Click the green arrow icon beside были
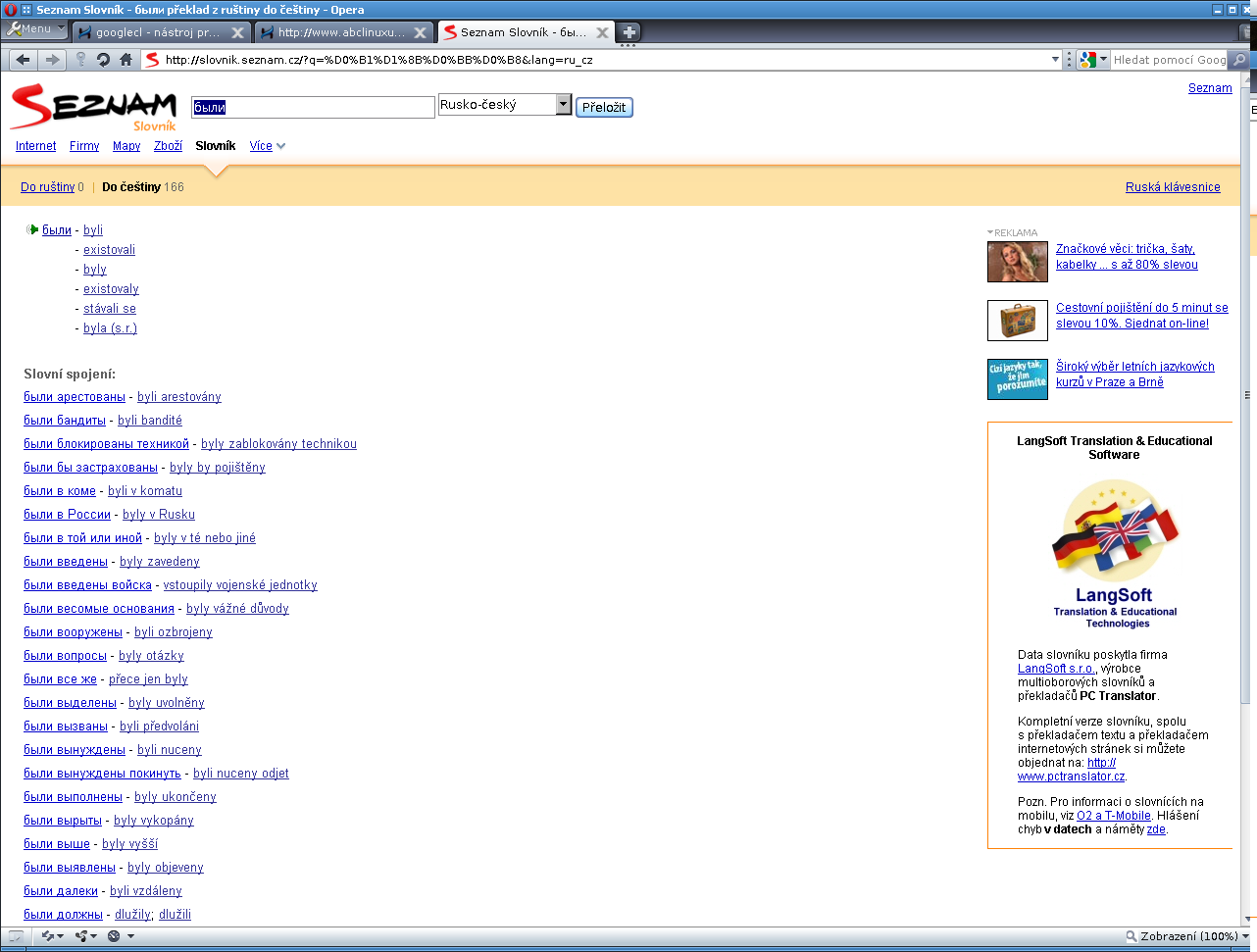 (x=32, y=229)
